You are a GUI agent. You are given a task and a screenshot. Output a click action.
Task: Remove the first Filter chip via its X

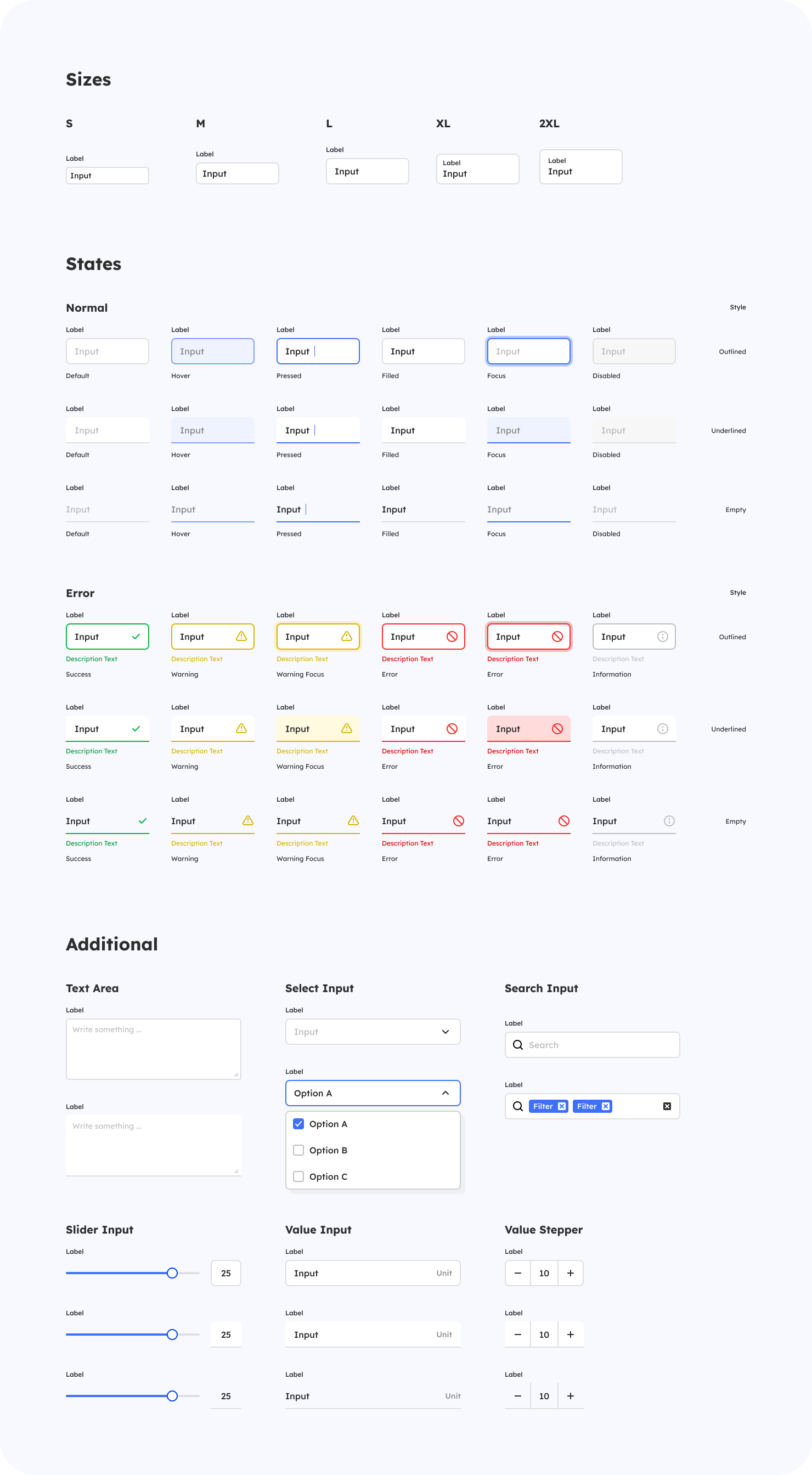tap(562, 1106)
